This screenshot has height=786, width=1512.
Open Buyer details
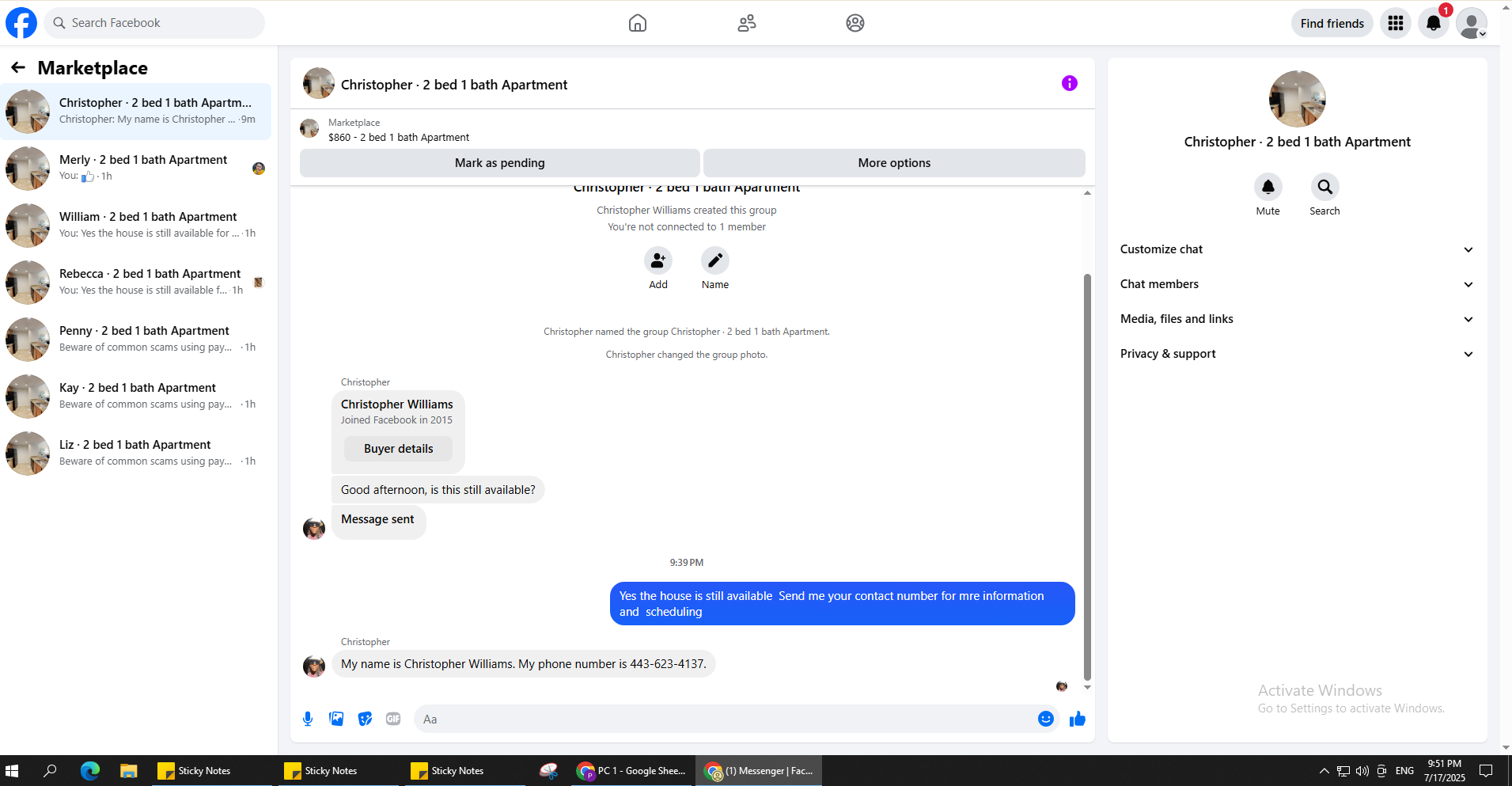click(x=399, y=449)
